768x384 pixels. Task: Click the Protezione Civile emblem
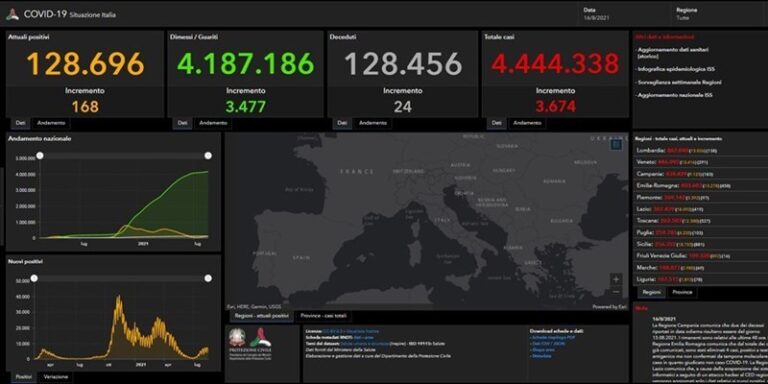261,339
